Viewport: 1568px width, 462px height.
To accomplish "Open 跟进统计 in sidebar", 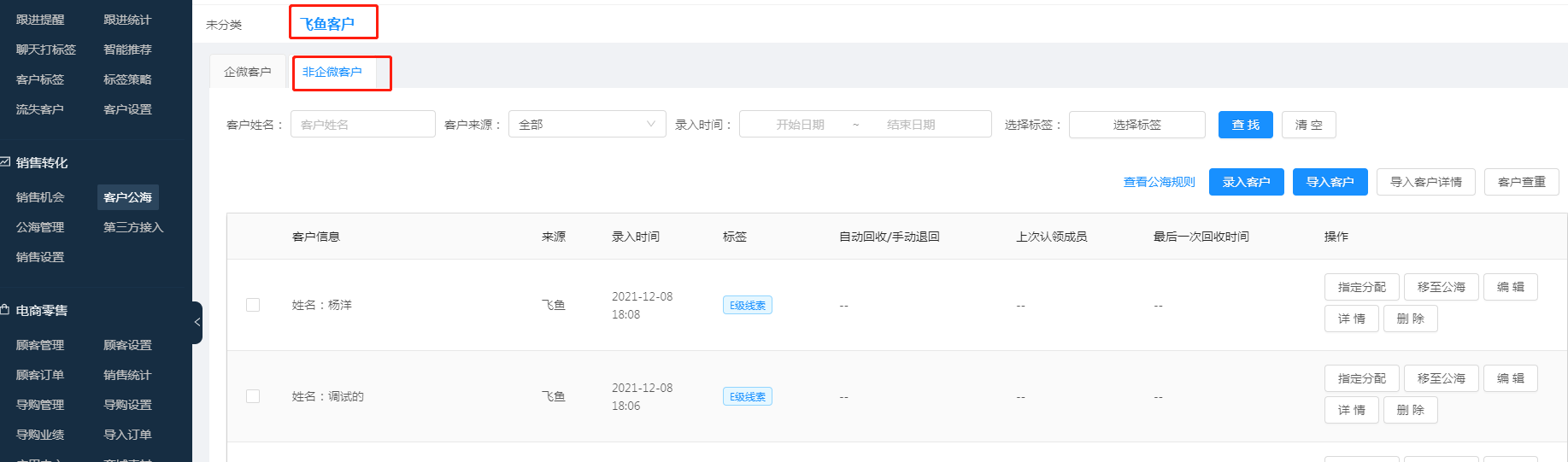I will (127, 20).
